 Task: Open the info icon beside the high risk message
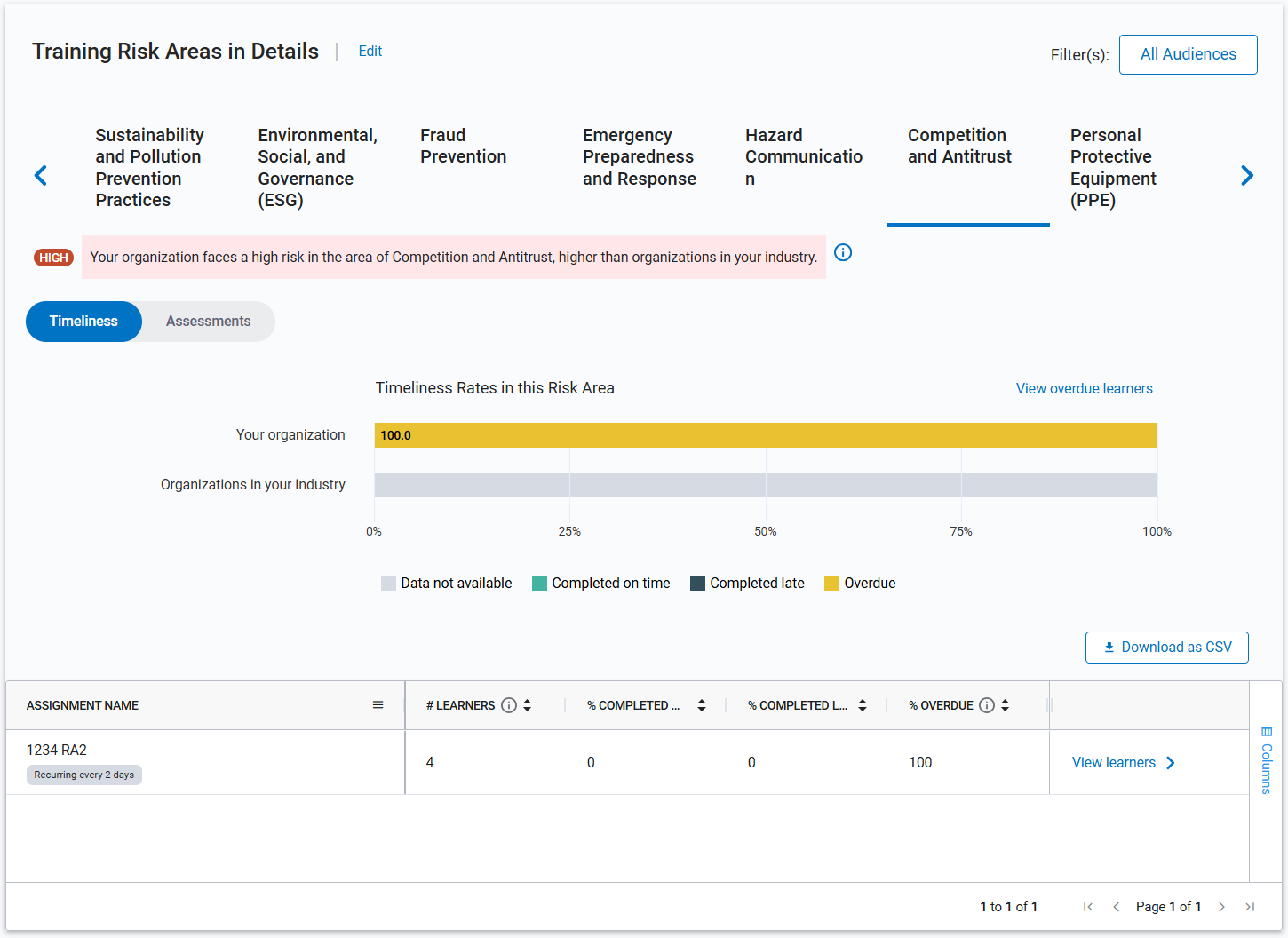click(x=843, y=252)
